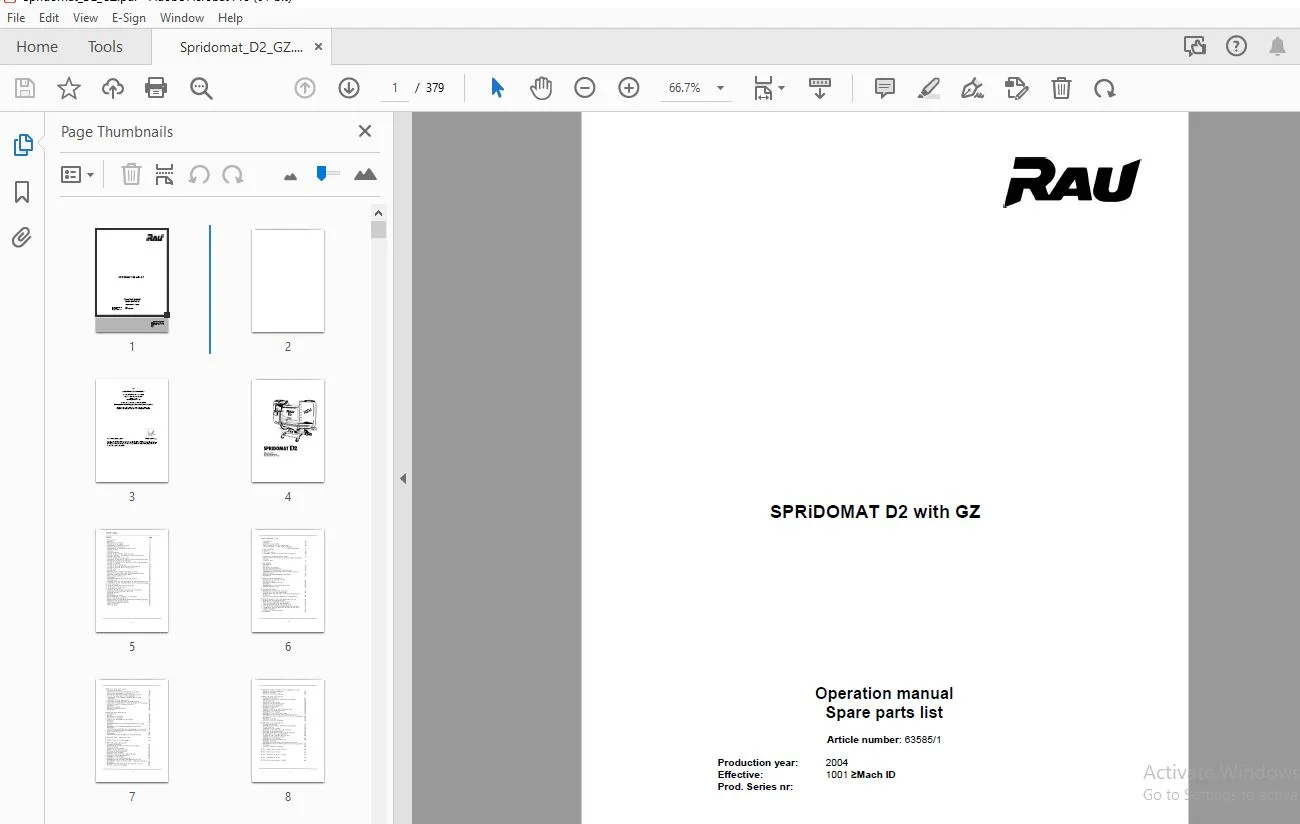Click the 'Operation manual' heading text
1300x824 pixels.
coord(884,693)
